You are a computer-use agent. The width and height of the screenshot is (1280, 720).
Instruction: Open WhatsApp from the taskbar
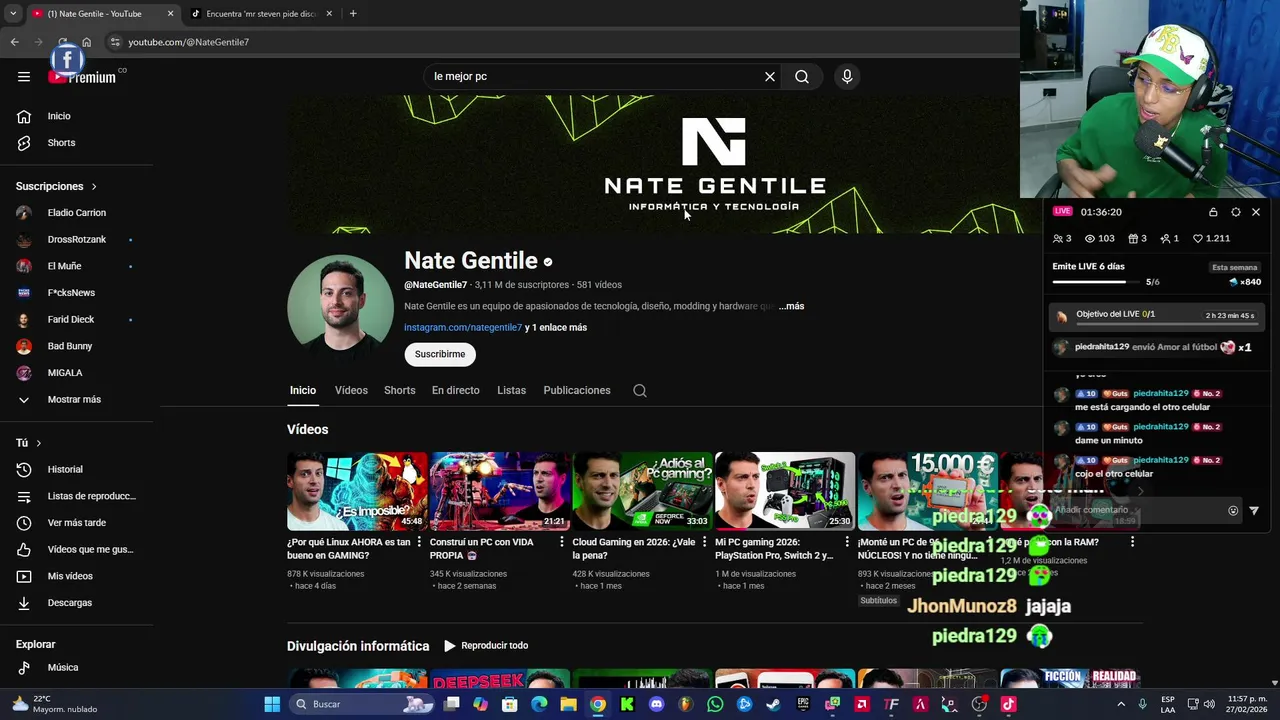[x=715, y=704]
